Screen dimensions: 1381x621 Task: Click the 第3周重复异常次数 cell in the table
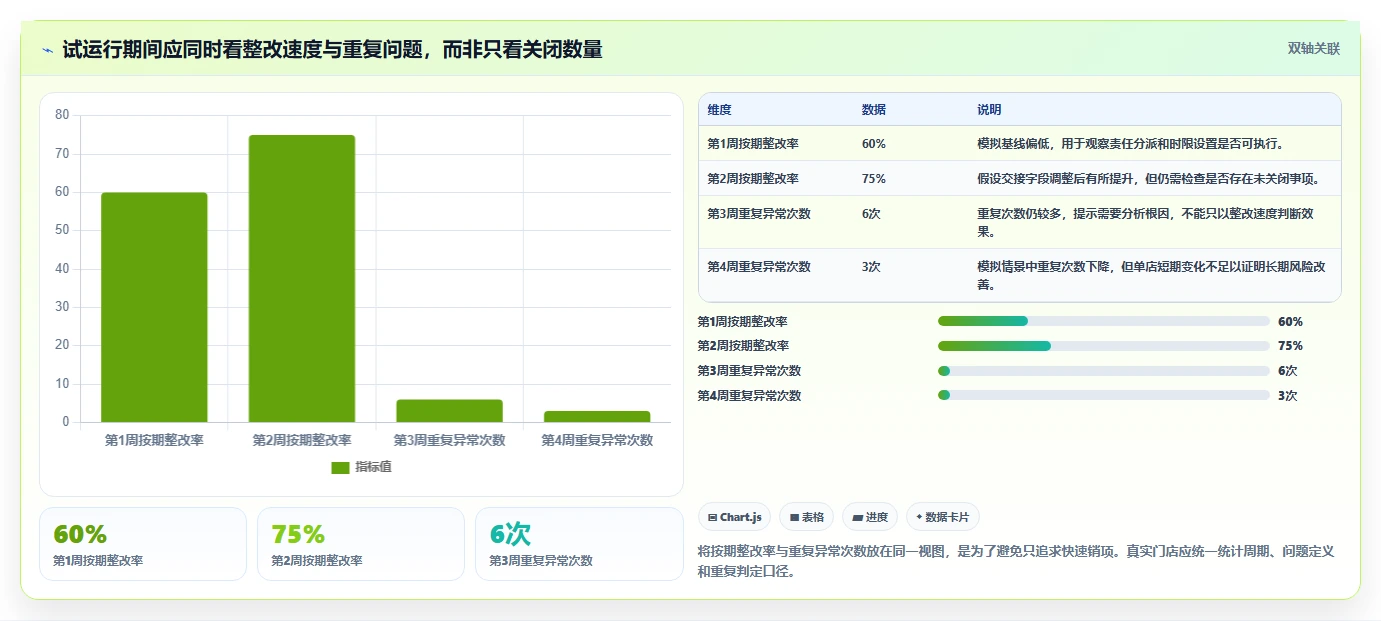758,214
